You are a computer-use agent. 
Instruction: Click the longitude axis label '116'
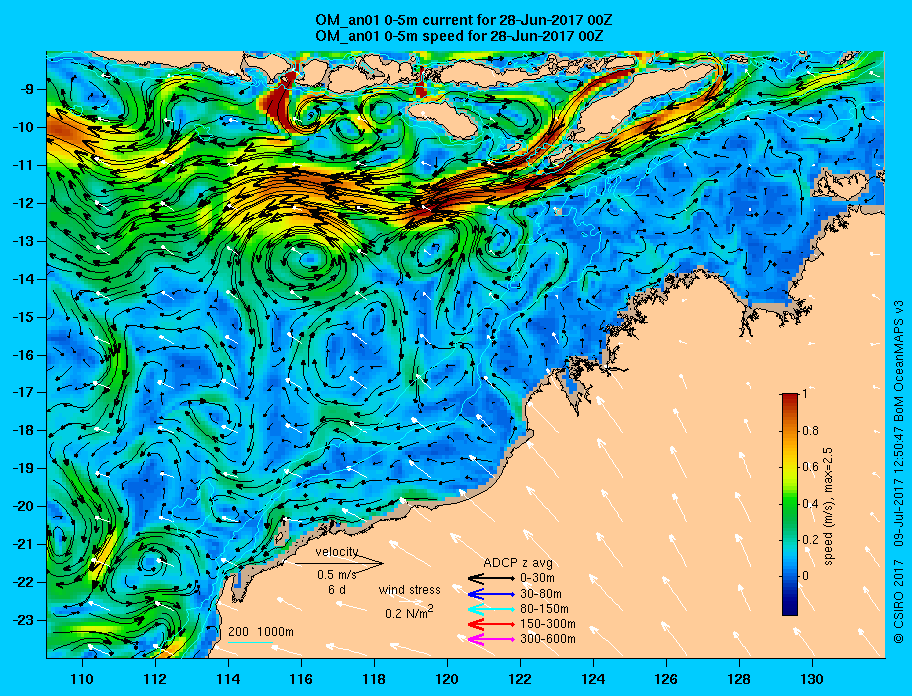(301, 679)
